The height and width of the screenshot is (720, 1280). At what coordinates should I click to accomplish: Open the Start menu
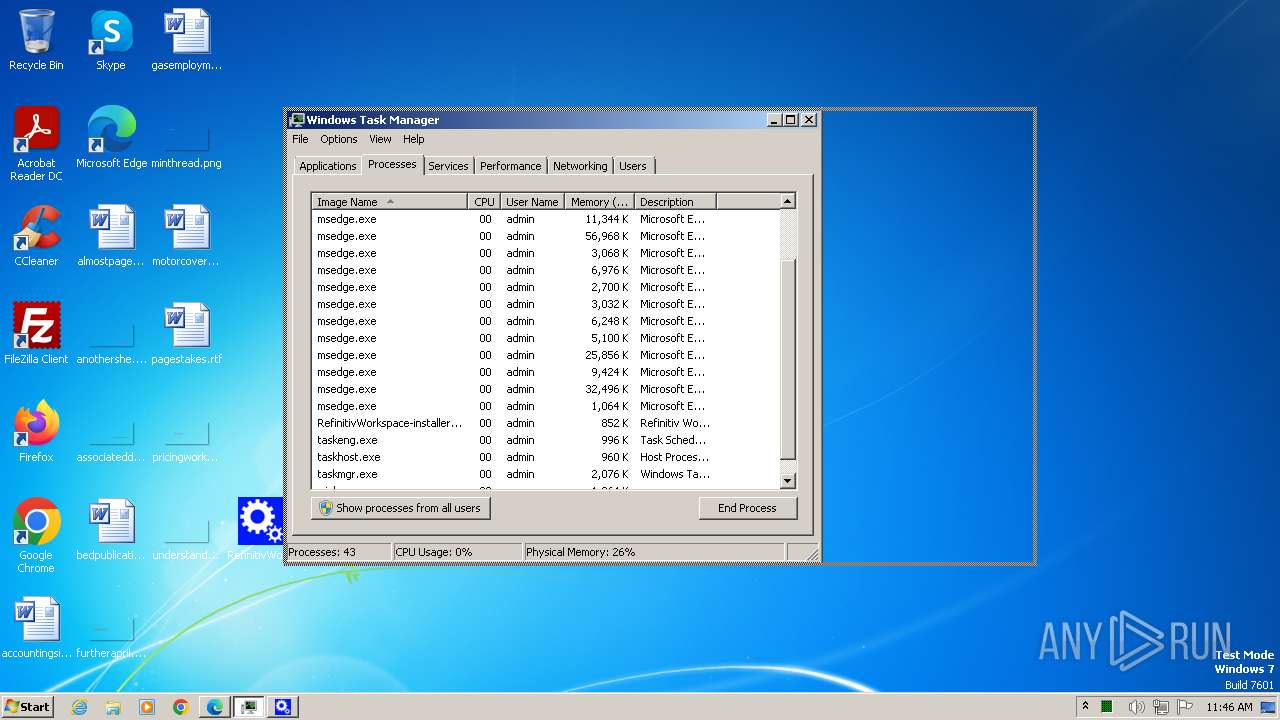point(27,706)
